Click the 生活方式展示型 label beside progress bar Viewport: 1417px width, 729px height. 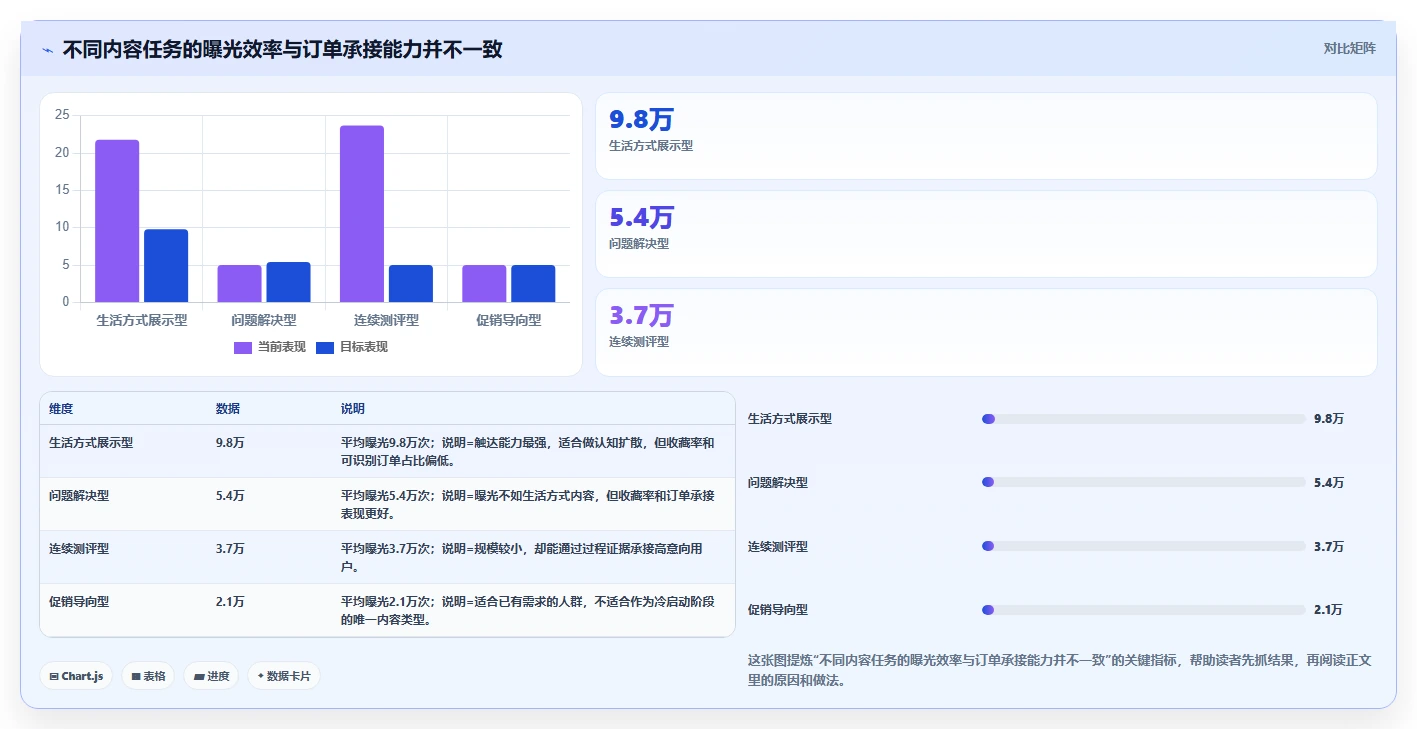coord(790,419)
